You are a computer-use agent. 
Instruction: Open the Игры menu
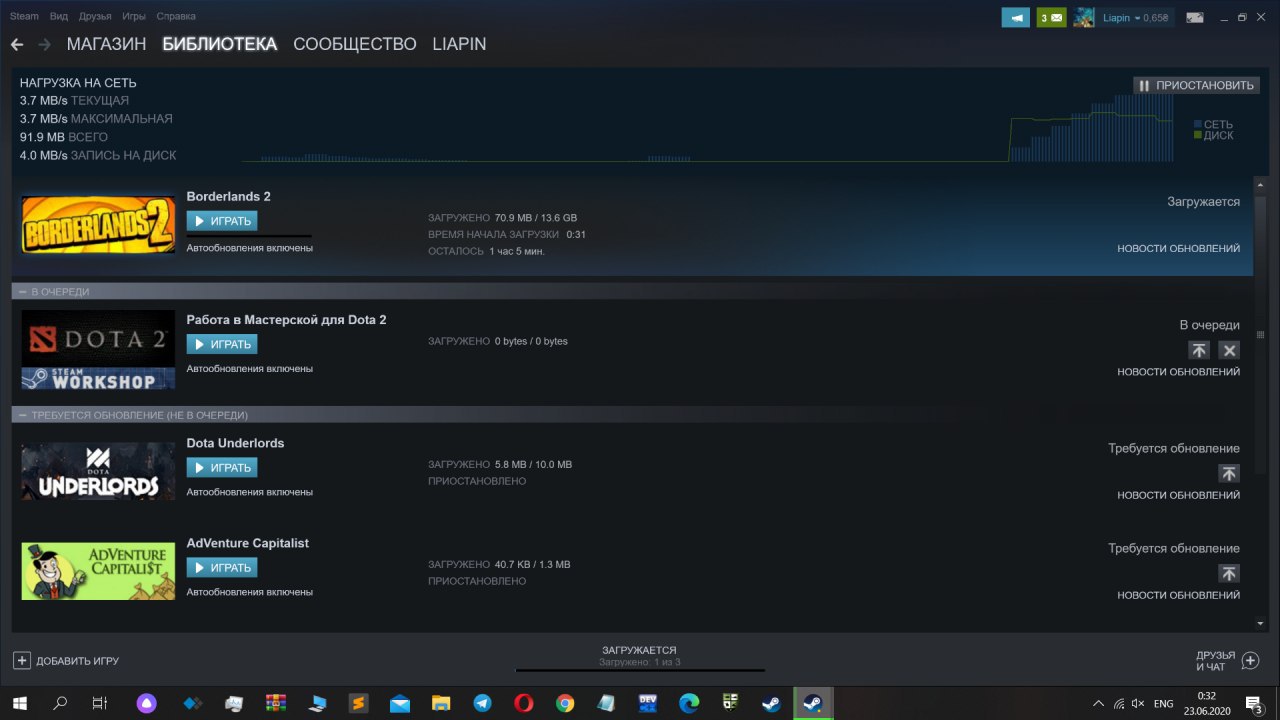click(134, 17)
